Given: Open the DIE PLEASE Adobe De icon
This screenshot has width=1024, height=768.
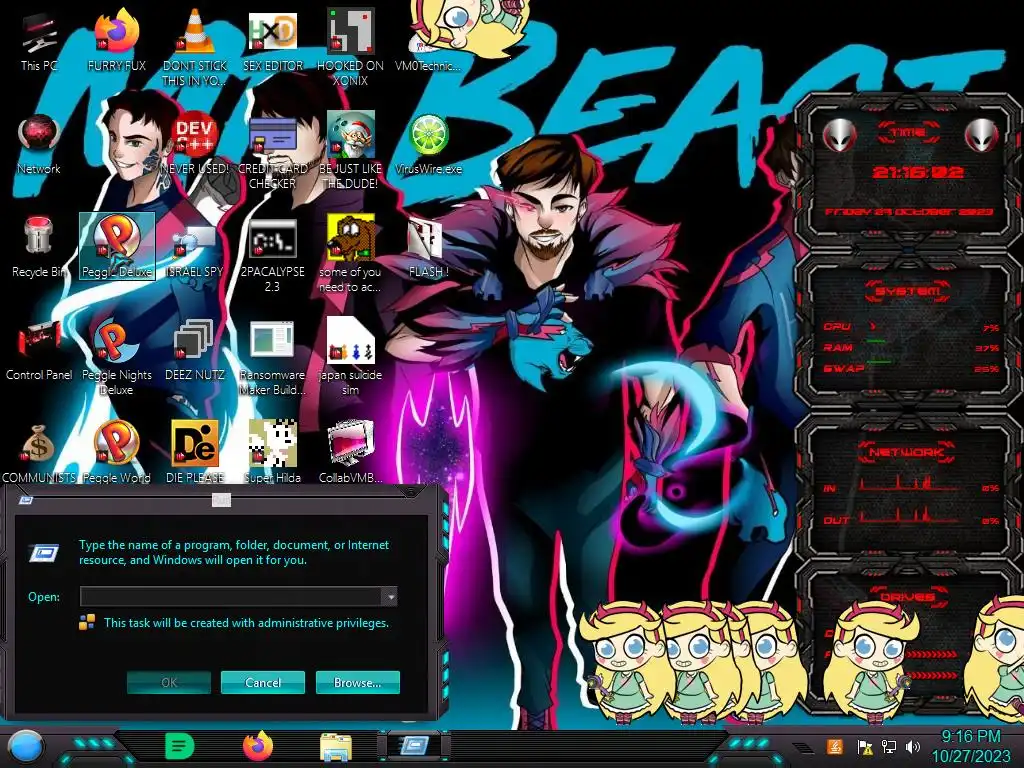Looking at the screenshot, I should [194, 452].
